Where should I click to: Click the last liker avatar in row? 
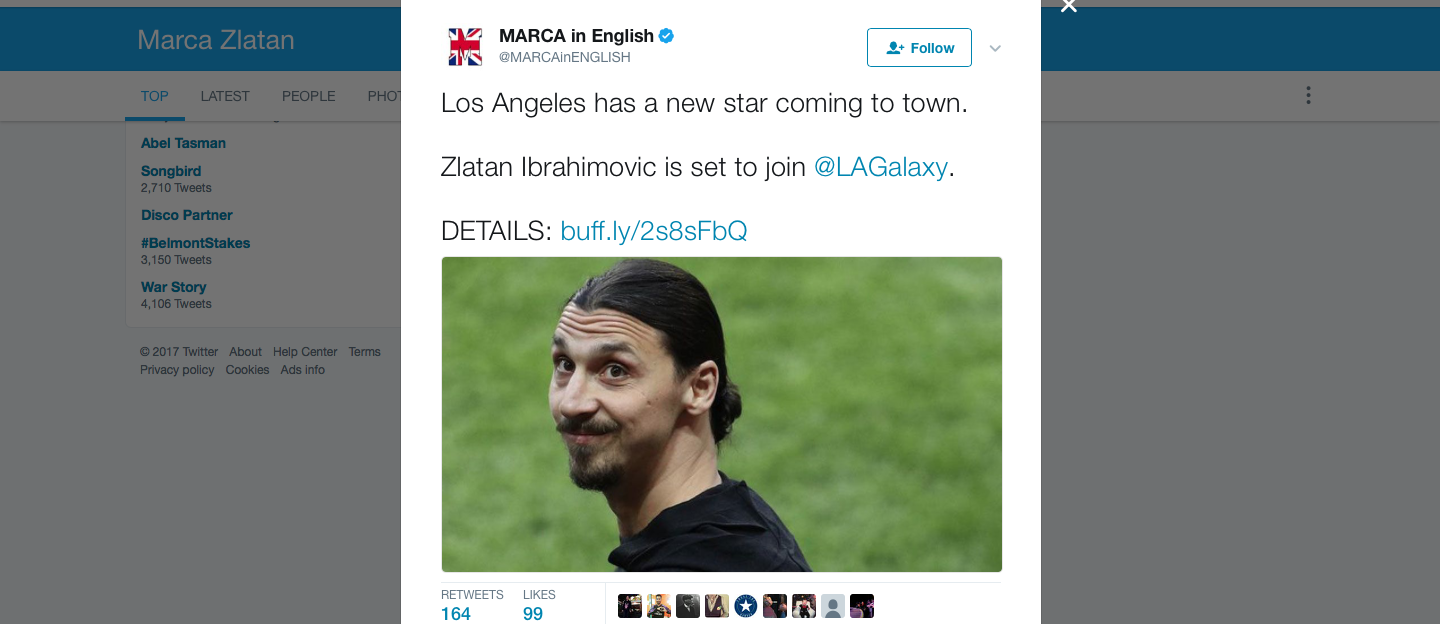(862, 606)
